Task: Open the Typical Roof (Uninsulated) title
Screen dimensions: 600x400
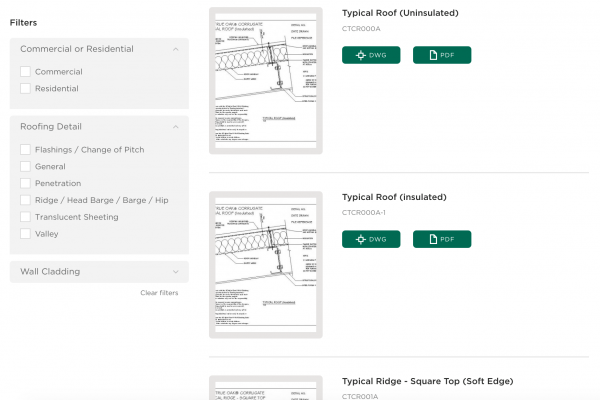Action: click(400, 13)
